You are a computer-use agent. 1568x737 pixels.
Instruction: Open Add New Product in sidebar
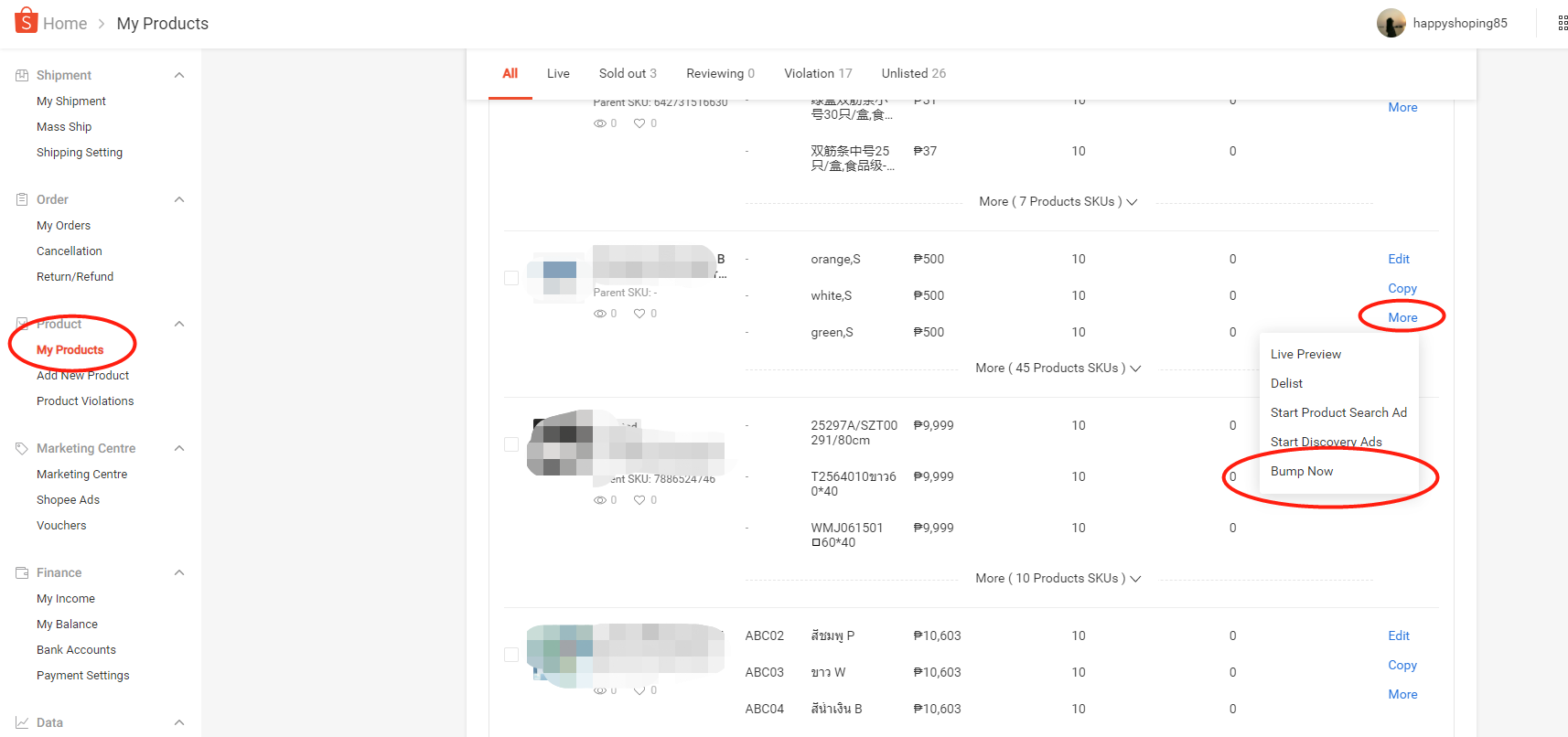click(x=82, y=375)
